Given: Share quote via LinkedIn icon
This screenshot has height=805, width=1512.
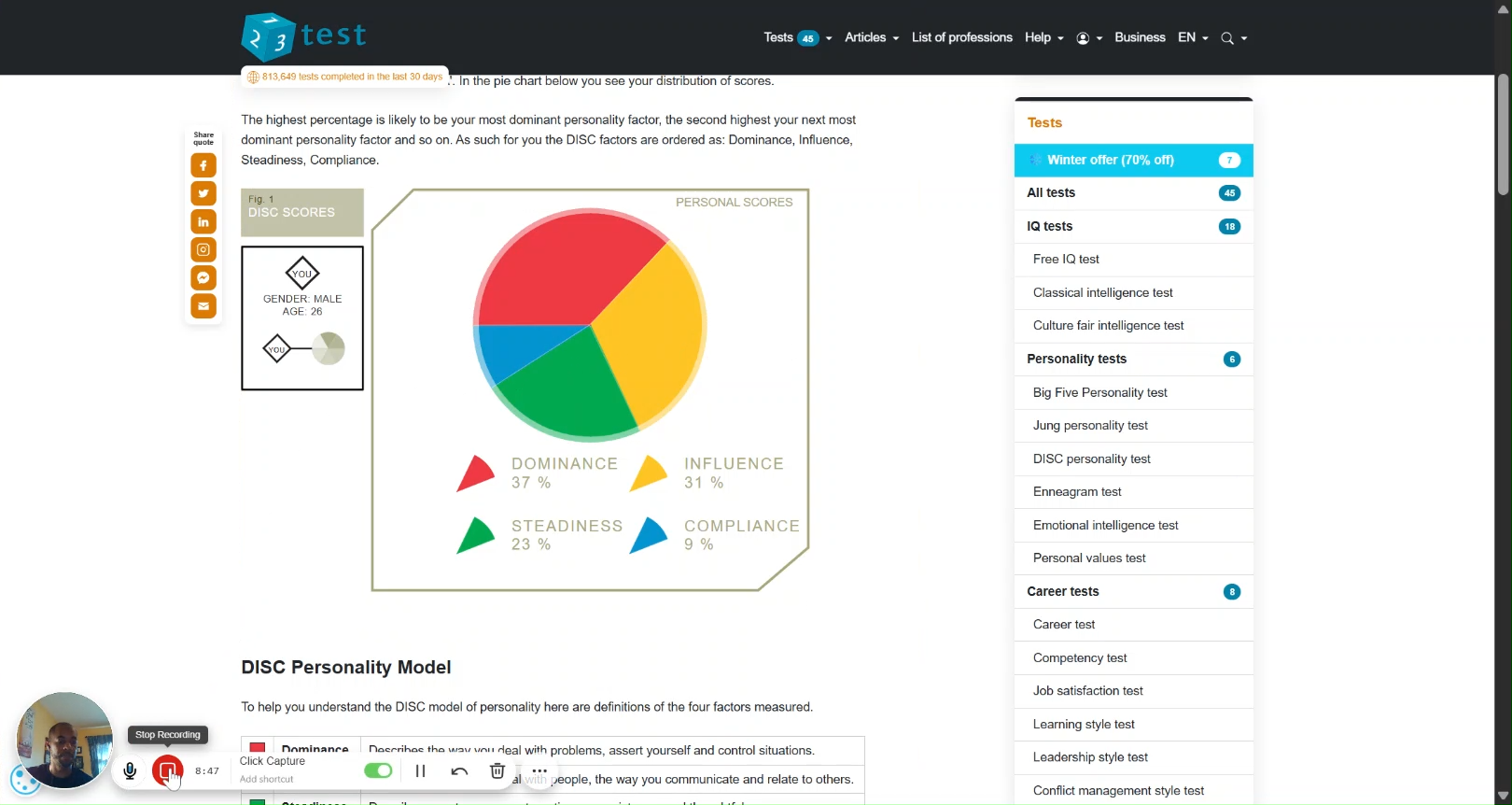Looking at the screenshot, I should pos(203,221).
